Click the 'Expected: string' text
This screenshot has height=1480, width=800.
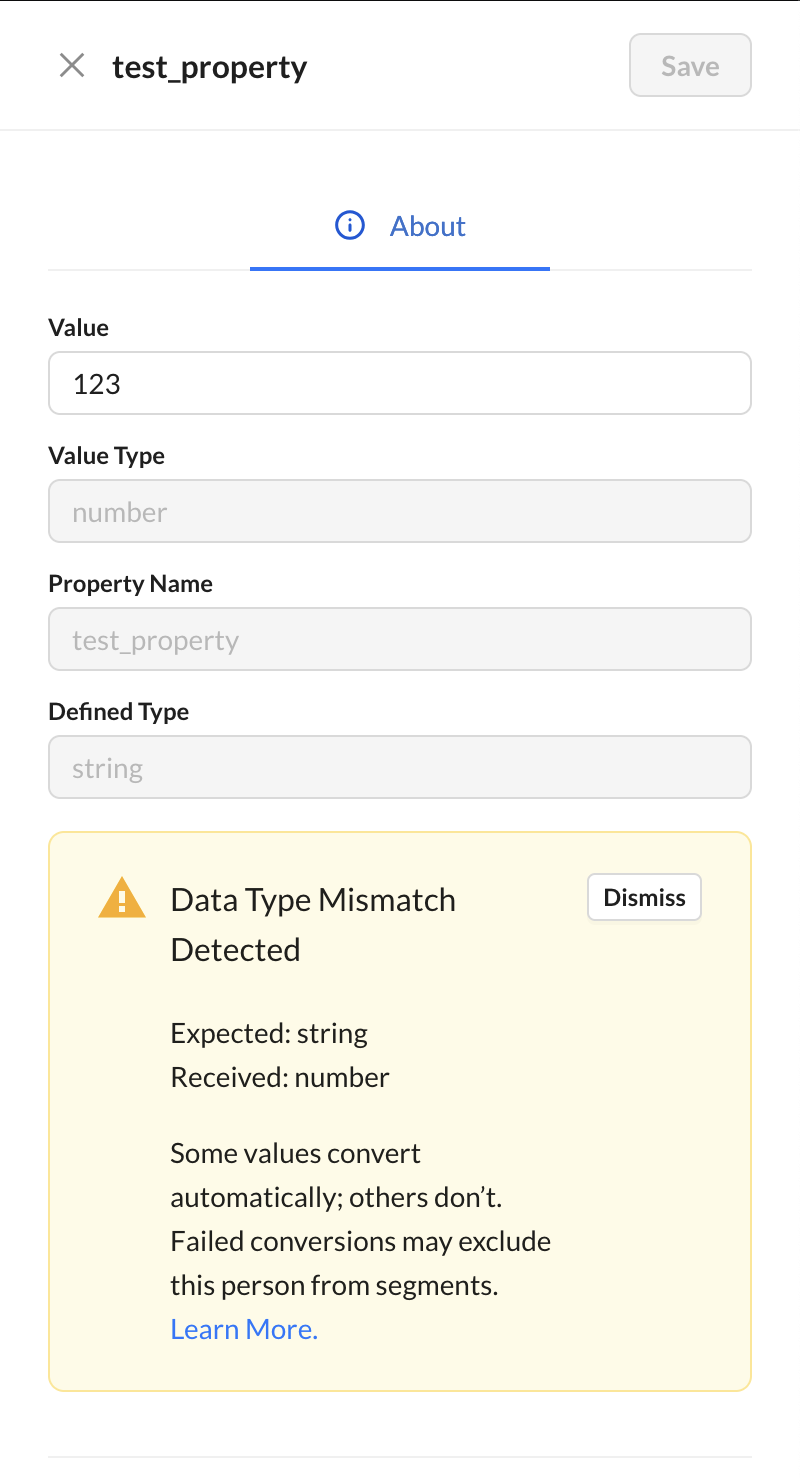pyautogui.click(x=269, y=1033)
